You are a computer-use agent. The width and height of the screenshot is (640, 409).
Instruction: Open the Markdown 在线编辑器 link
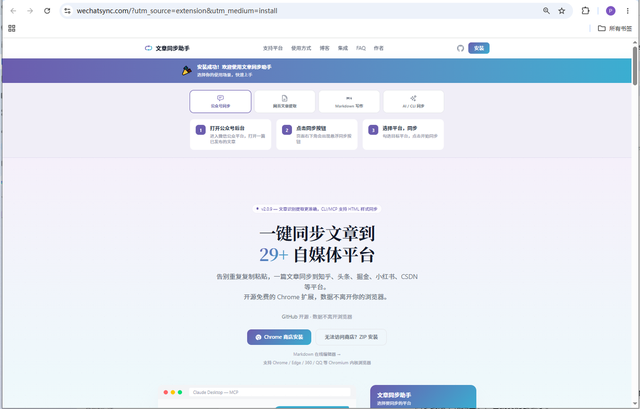(317, 354)
